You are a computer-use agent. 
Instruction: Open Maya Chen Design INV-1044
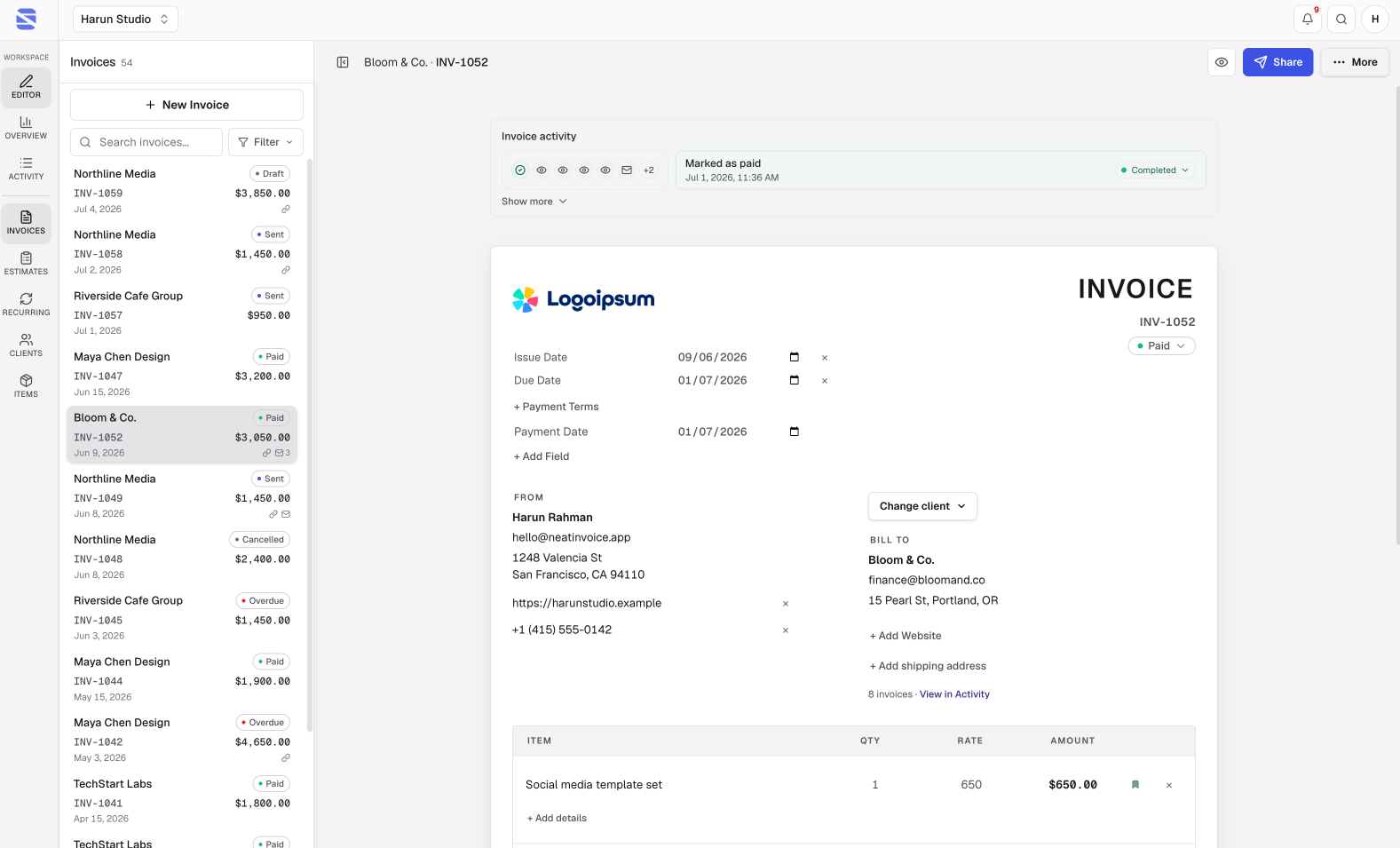coord(182,678)
